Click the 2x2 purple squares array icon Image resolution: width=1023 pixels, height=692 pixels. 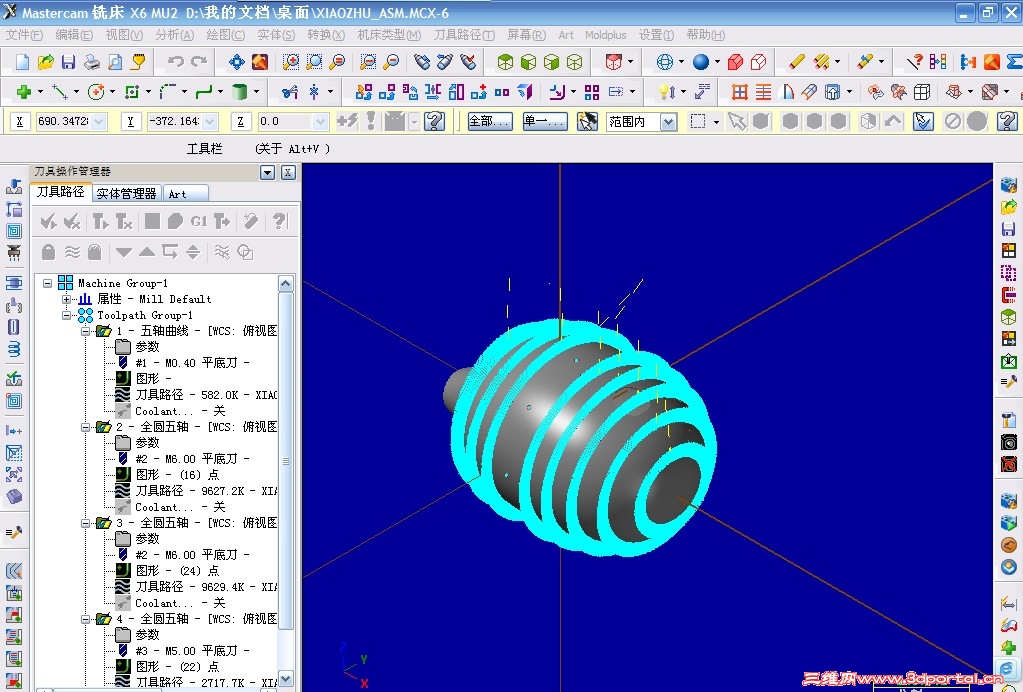click(592, 92)
